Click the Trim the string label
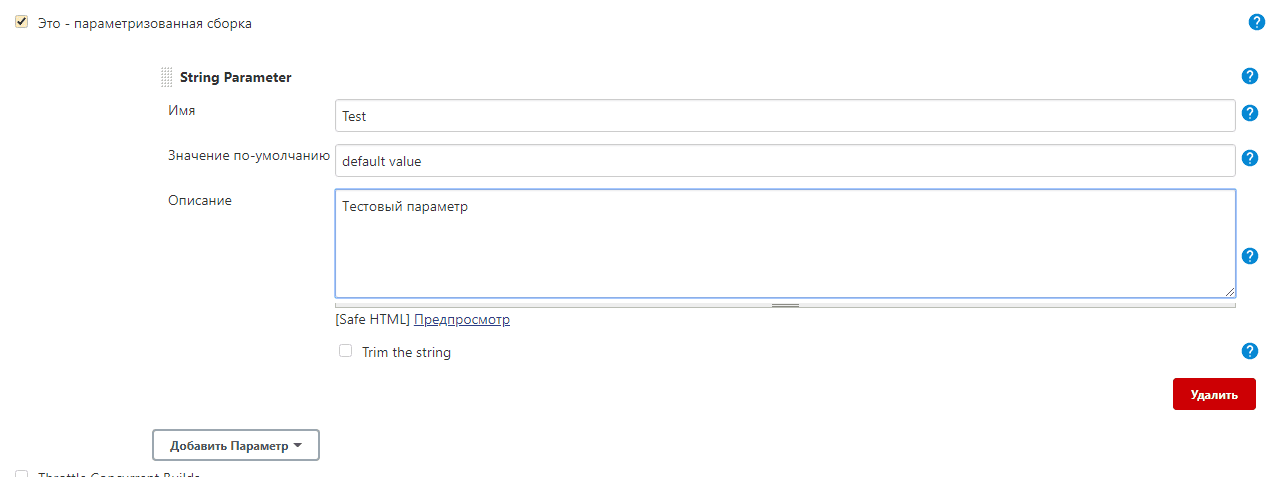The width and height of the screenshot is (1280, 477). point(406,352)
